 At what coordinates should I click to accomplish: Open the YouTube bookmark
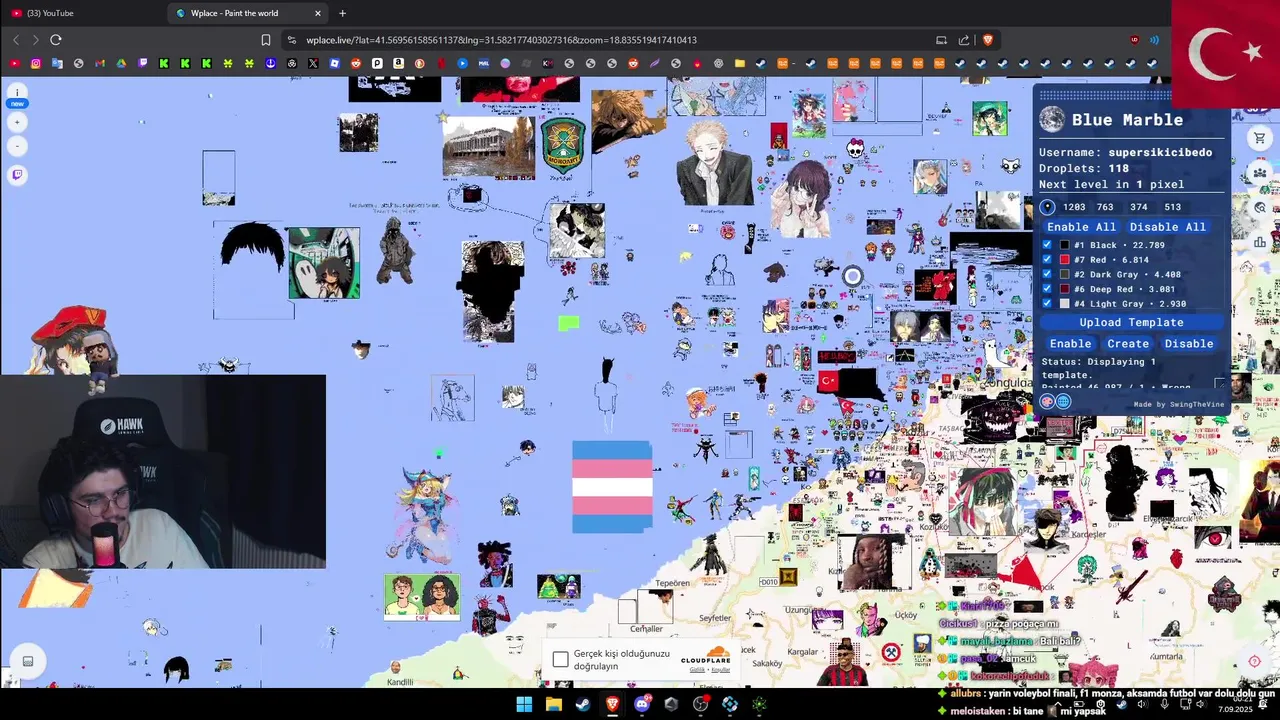tap(15, 63)
